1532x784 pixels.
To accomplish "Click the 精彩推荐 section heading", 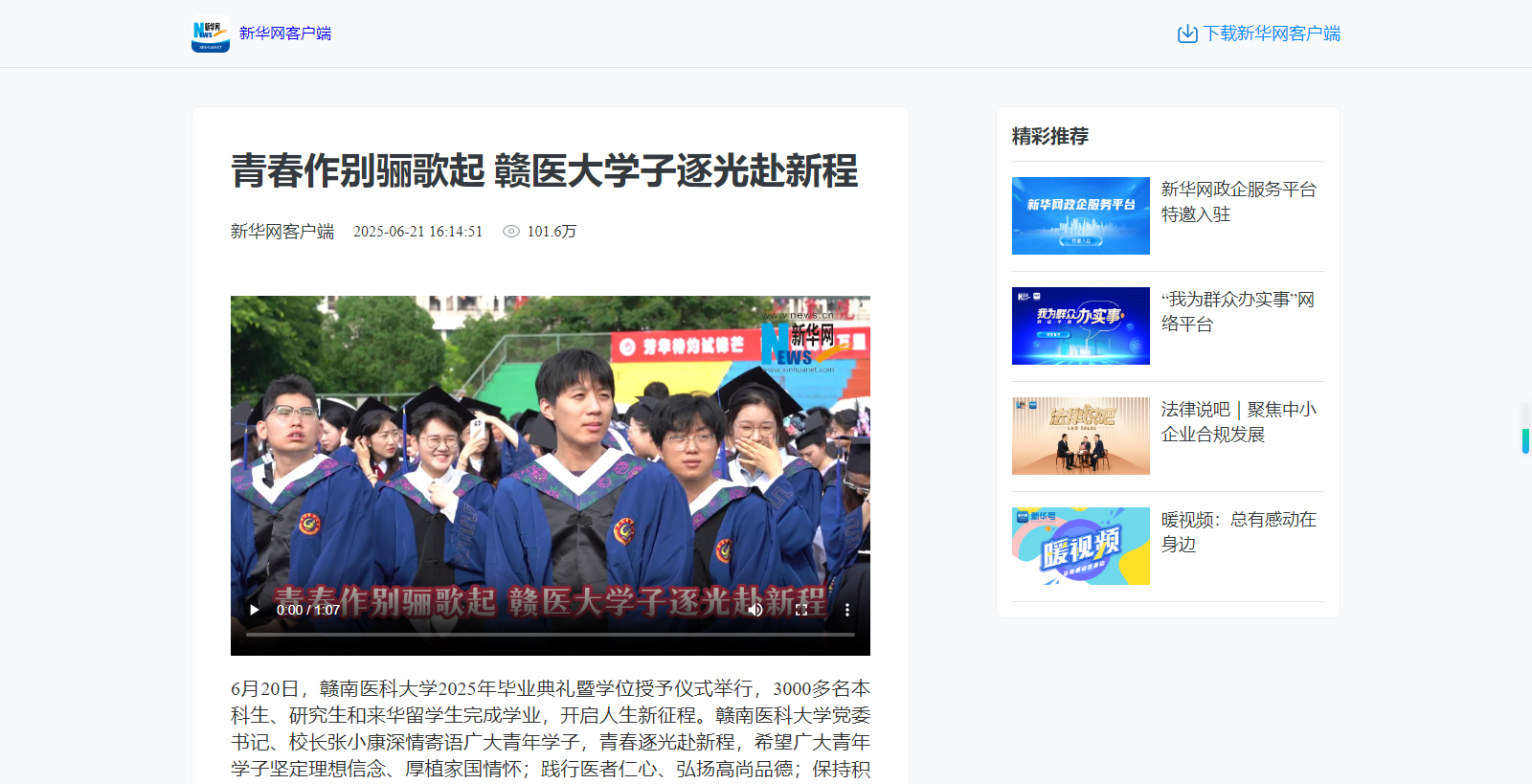I will tap(1050, 136).
